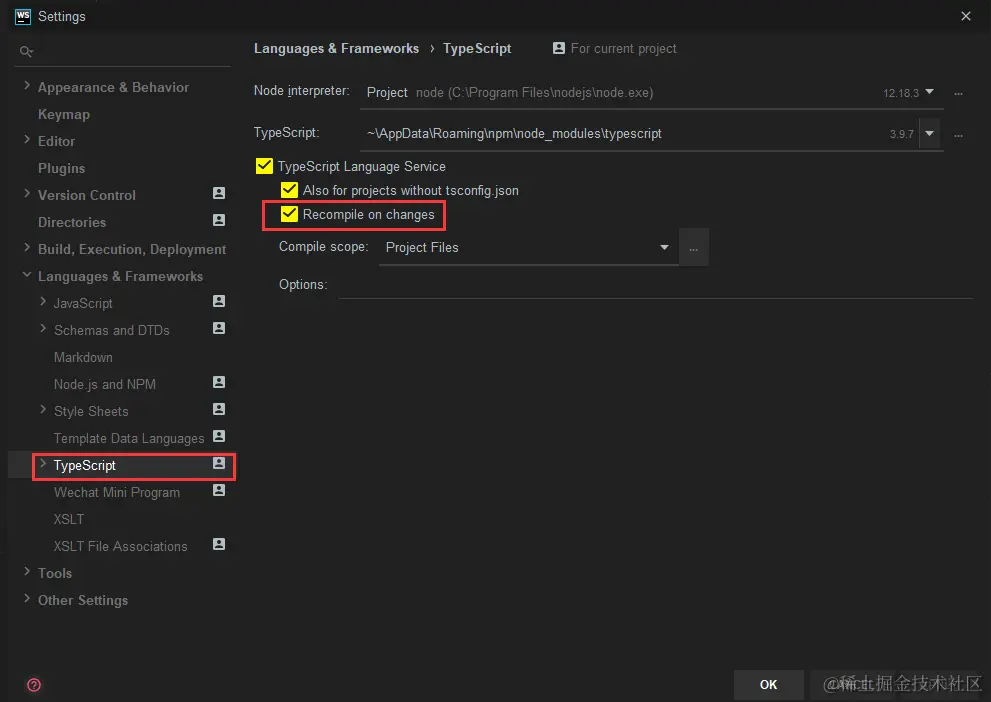Click the project icon beside Node.js and NPM
The image size is (991, 702).
(x=219, y=382)
